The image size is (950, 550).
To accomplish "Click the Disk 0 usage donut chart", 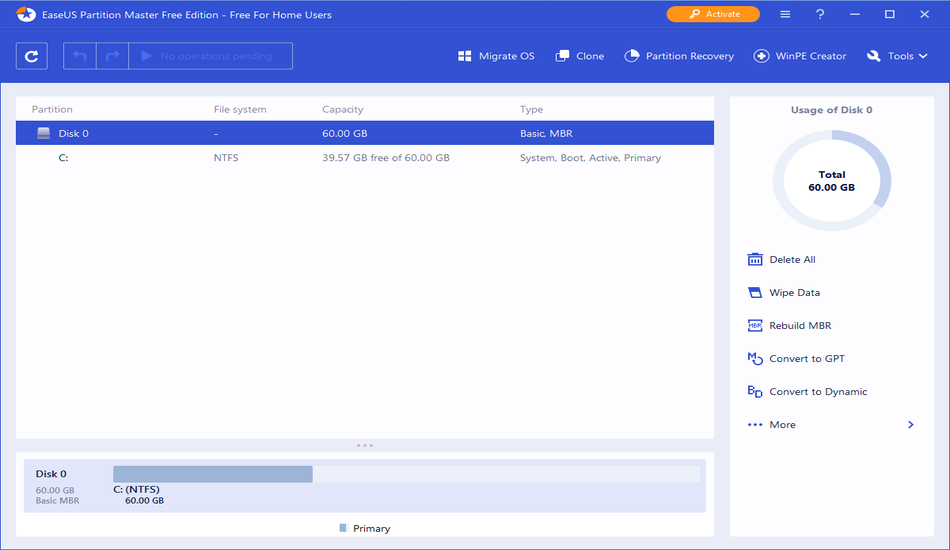I will (831, 181).
